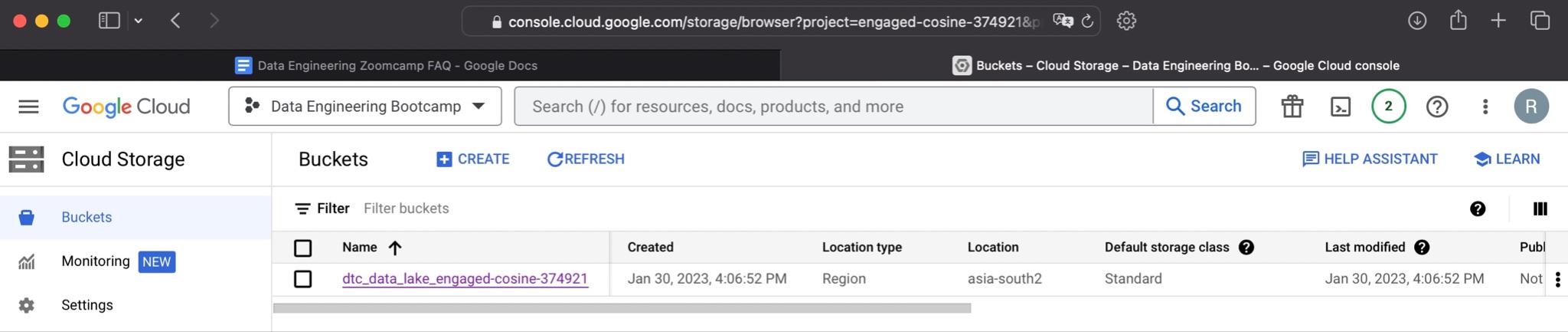The width and height of the screenshot is (1568, 332).
Task: Show Safari downloads icon
Action: pos(1417,21)
